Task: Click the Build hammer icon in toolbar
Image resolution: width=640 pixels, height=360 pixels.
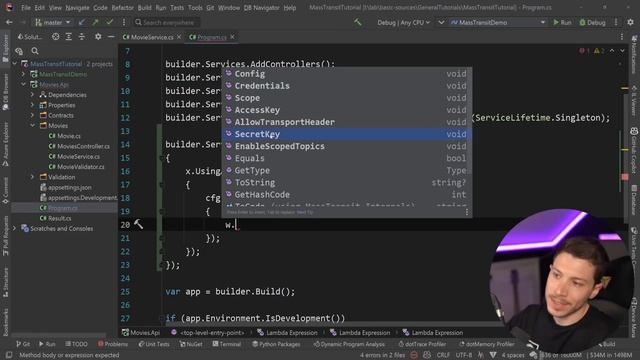Action: pos(358,22)
